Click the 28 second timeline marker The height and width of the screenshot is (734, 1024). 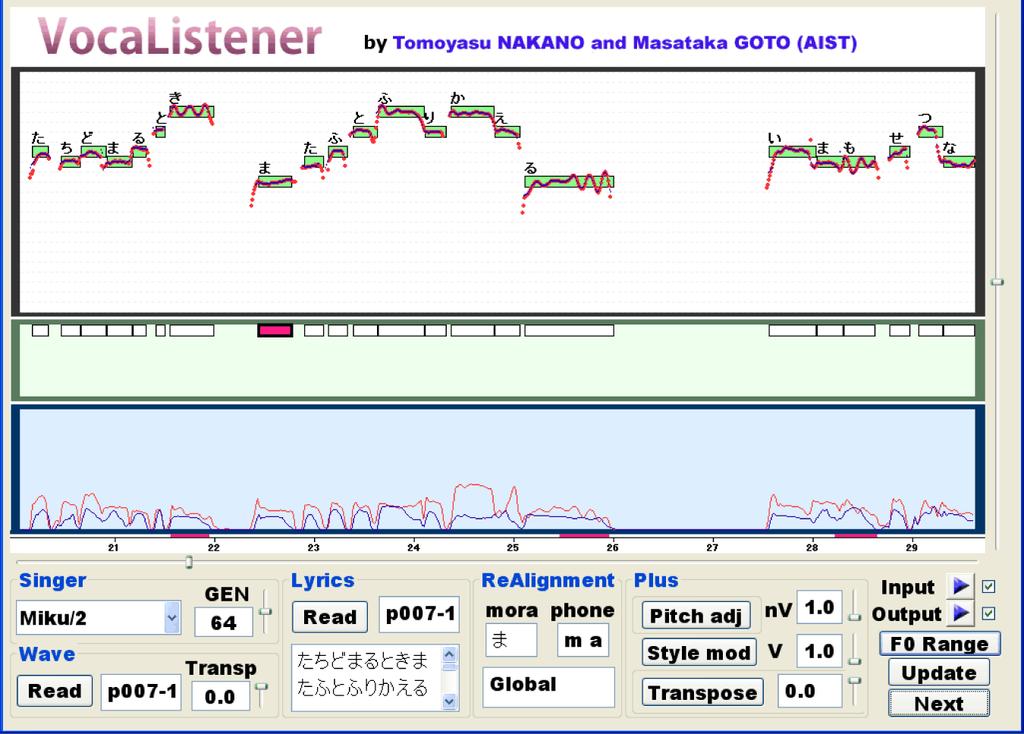[812, 548]
